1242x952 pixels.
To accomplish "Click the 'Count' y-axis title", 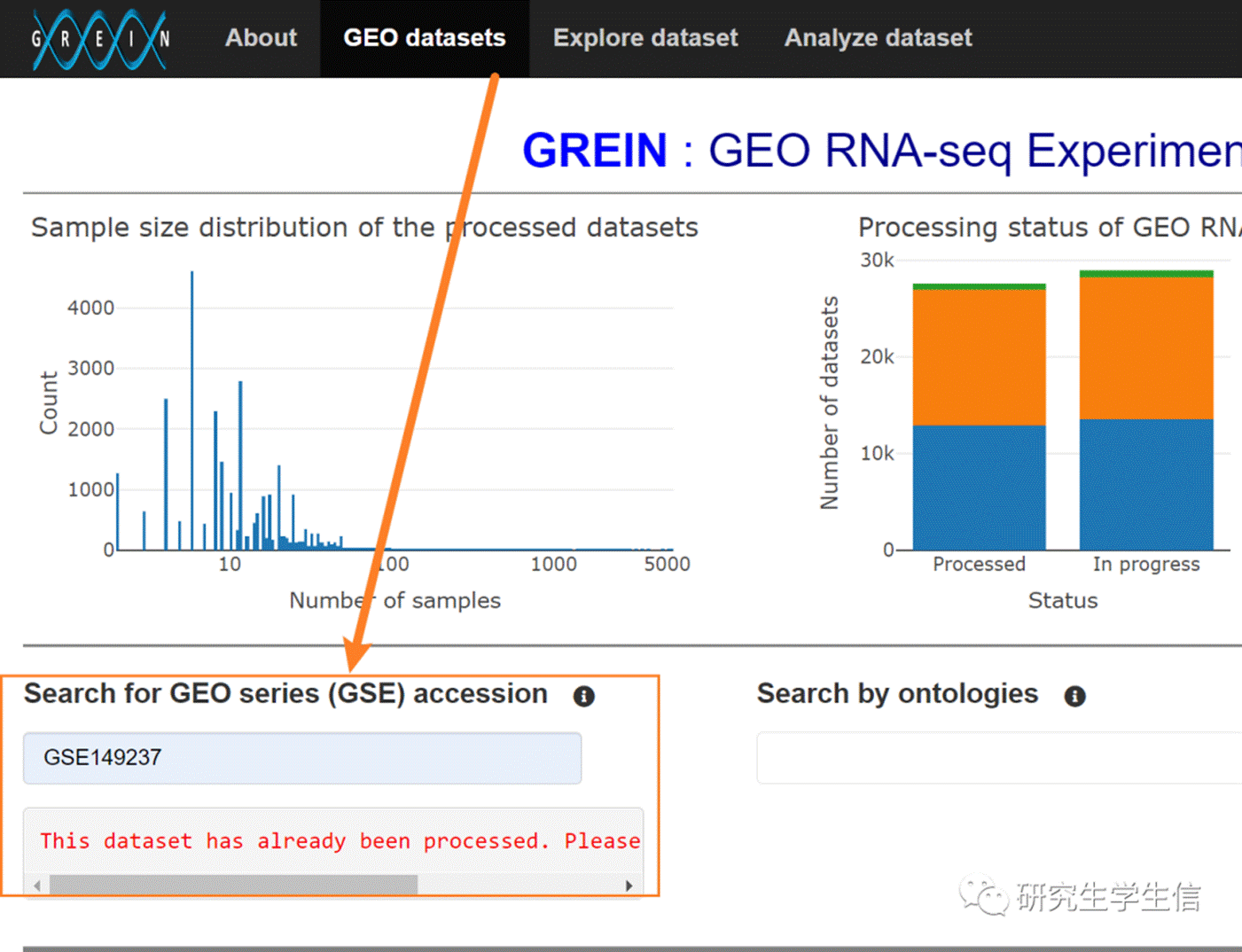I will click(x=49, y=402).
